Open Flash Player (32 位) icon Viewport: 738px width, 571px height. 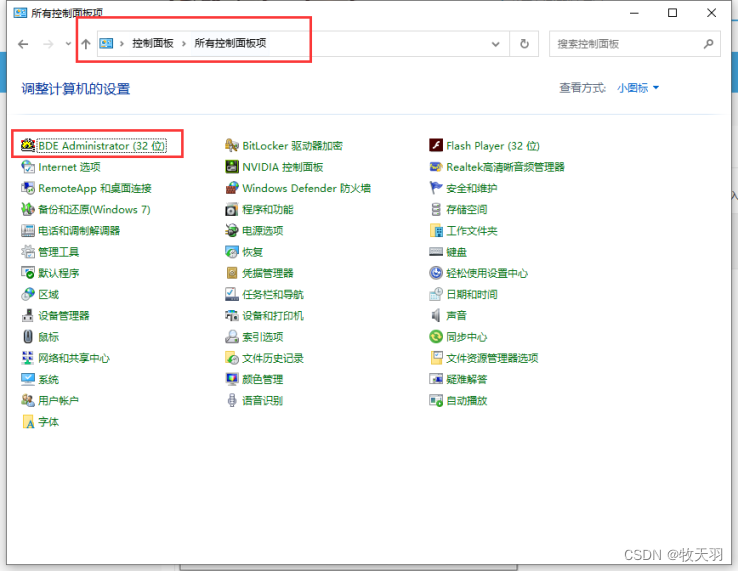click(436, 145)
